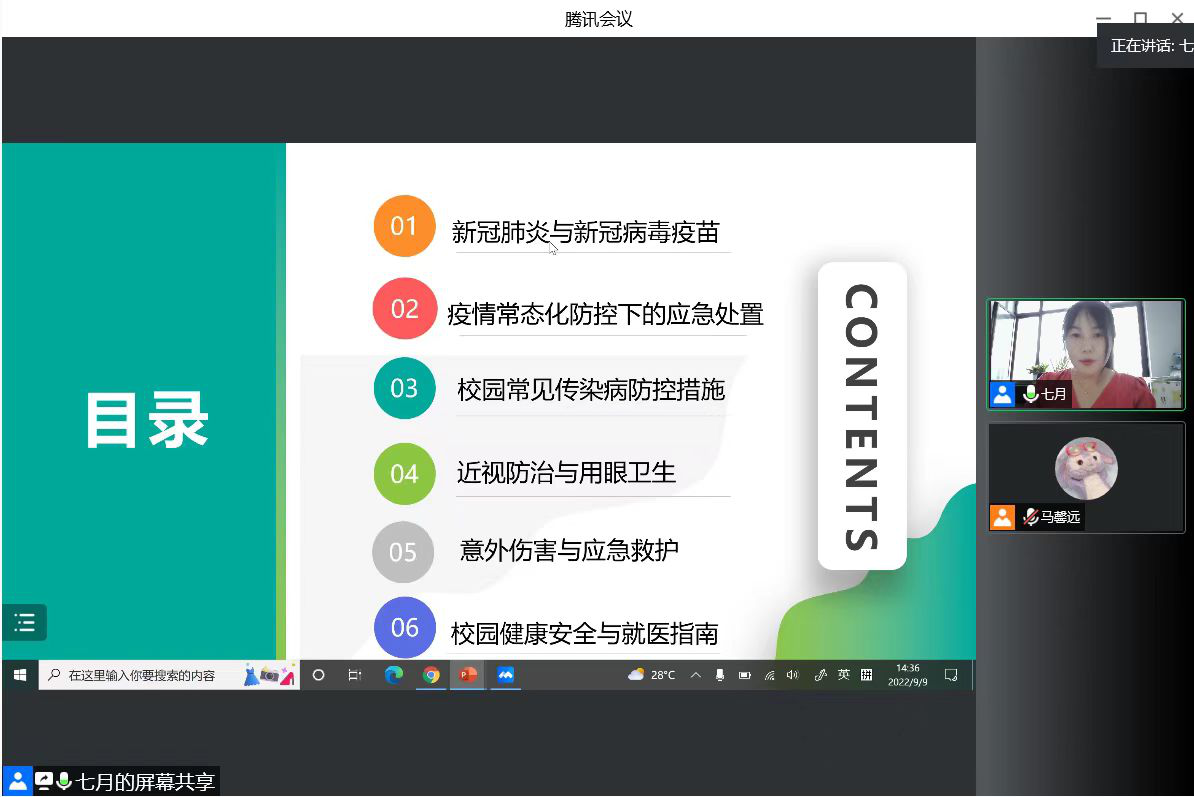Viewport: 1194px width, 797px height.
Task: Click 七月's green microphone icon
Action: 1030,394
